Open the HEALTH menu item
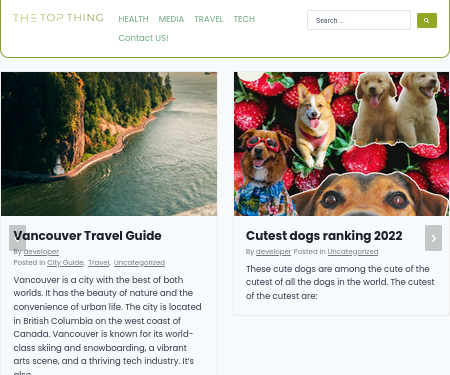 point(133,19)
